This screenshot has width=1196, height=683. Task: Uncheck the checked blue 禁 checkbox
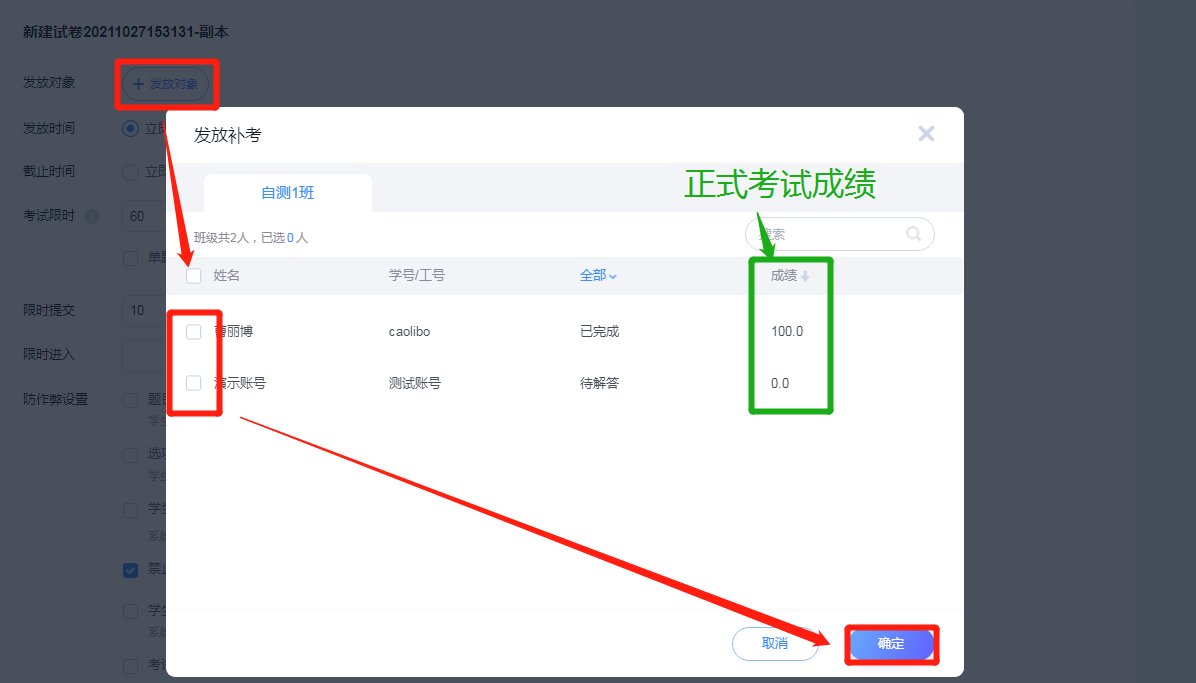point(130,570)
